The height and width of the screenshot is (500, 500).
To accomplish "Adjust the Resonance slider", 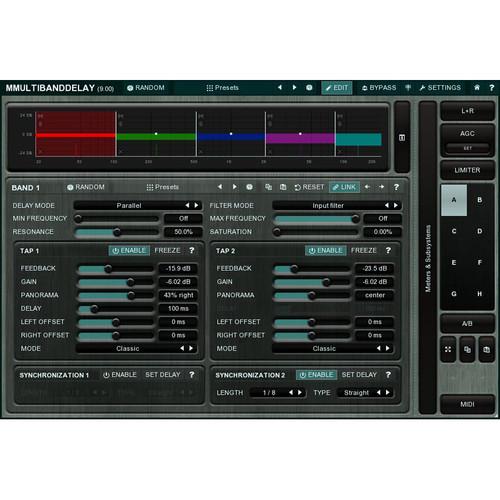I will pyautogui.click(x=116, y=232).
